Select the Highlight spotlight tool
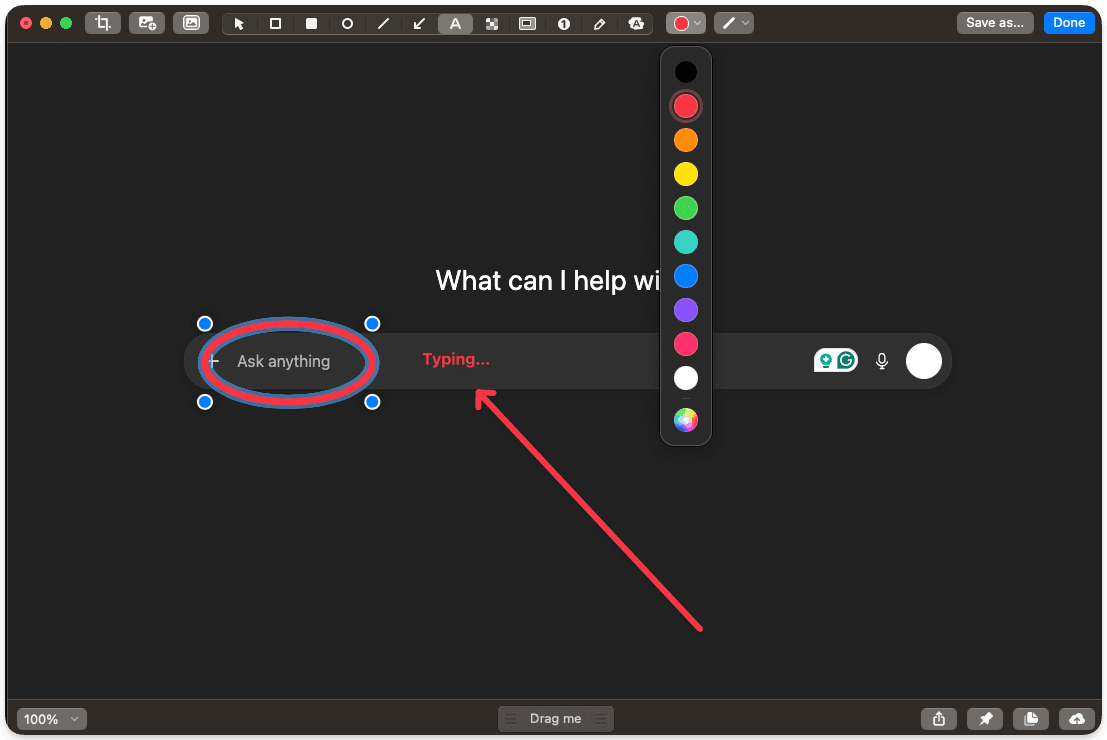 (x=527, y=22)
